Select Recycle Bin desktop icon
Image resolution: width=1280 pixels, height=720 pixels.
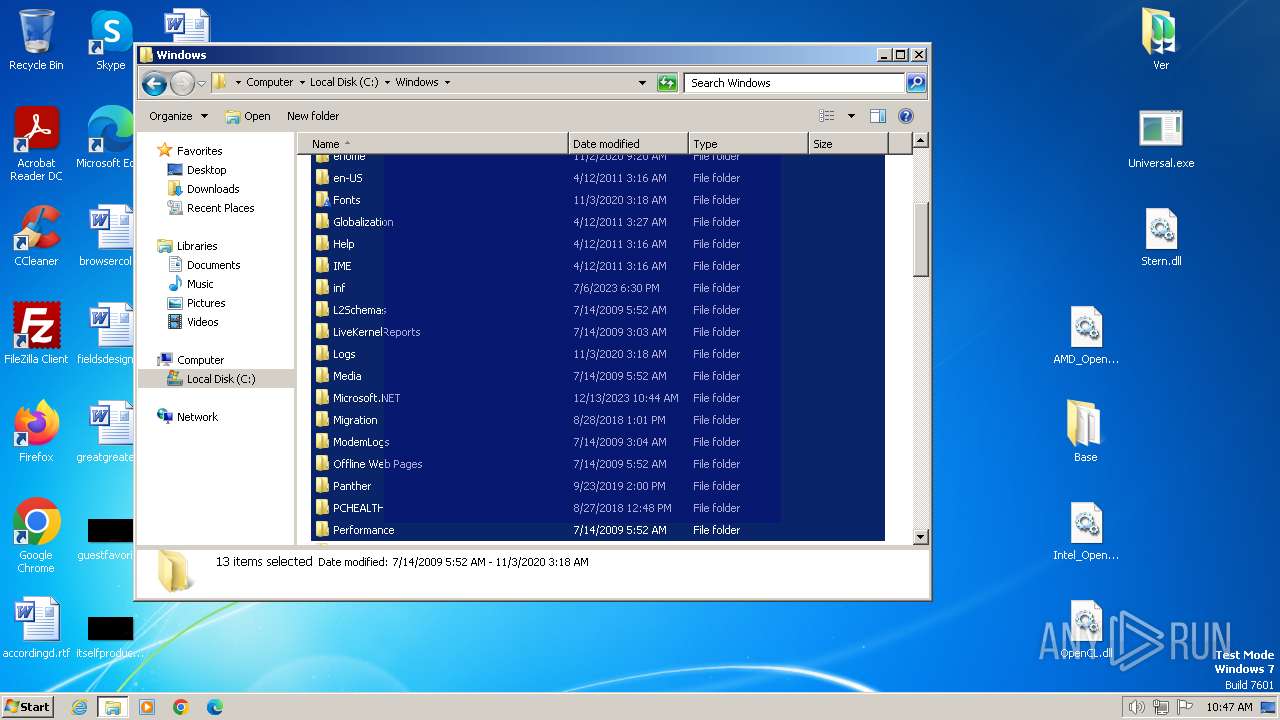click(x=36, y=40)
